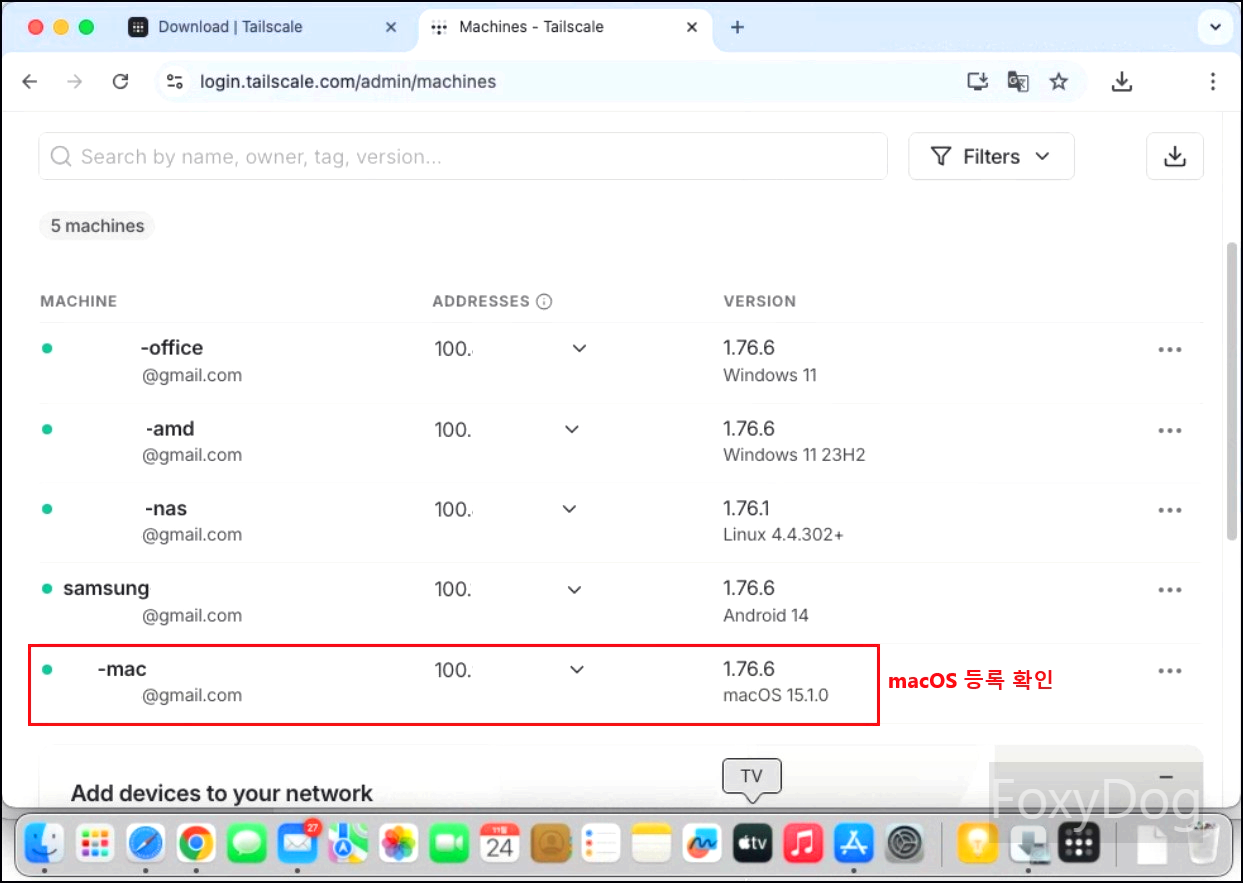Open Freeform from the dock

[x=702, y=844]
